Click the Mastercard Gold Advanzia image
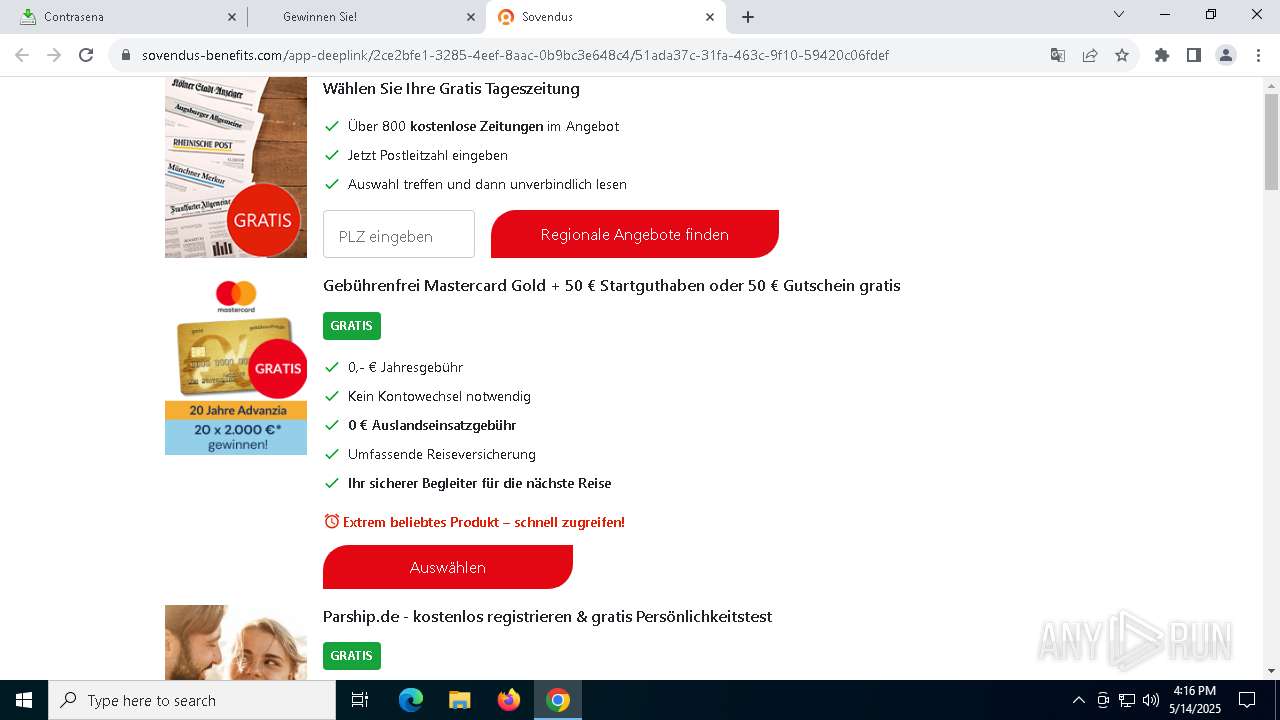Image resolution: width=1280 pixels, height=720 pixels. [236, 365]
